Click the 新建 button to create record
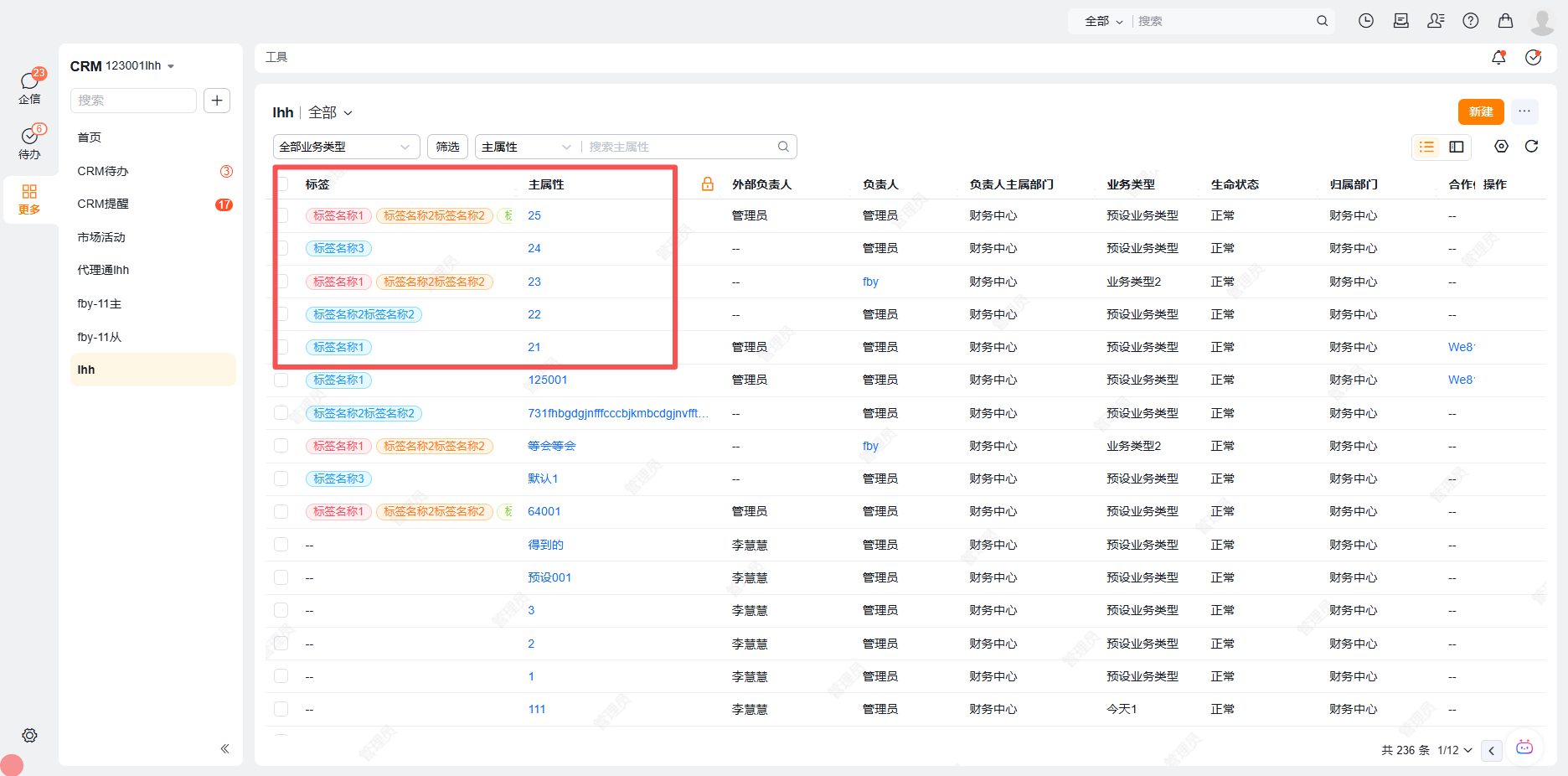The height and width of the screenshot is (776, 1568). (x=1480, y=111)
